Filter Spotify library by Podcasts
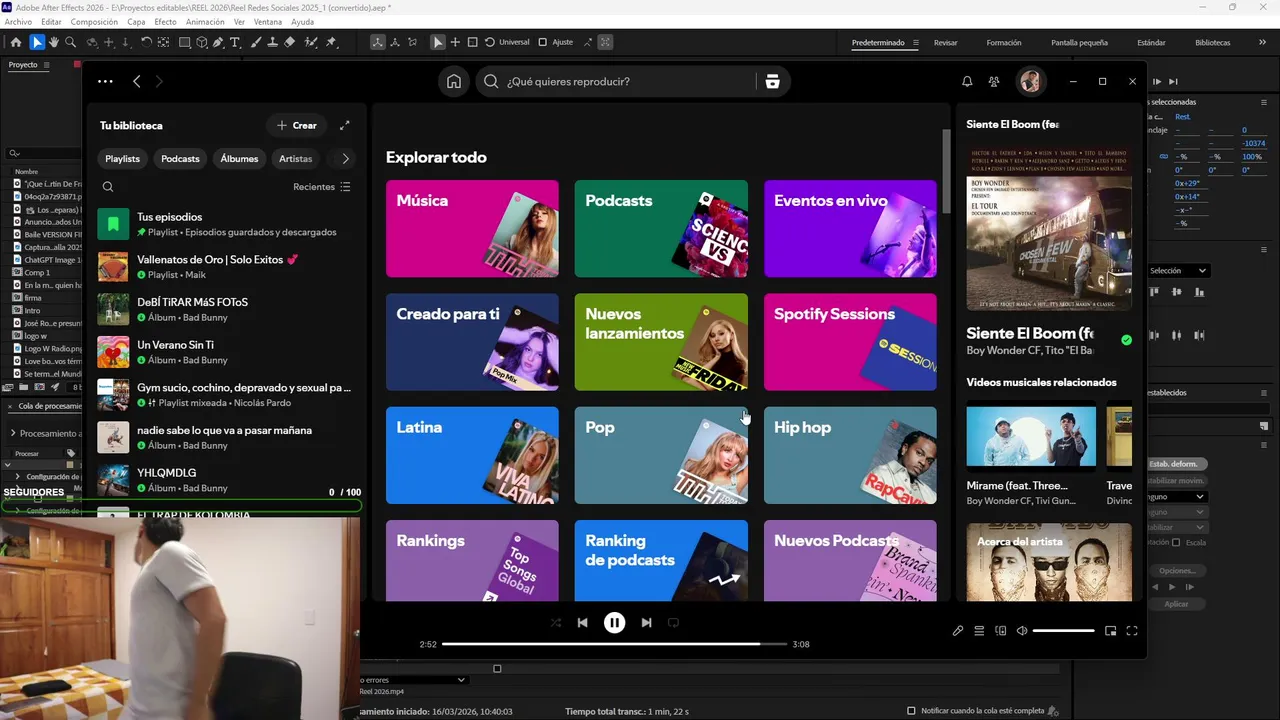1280x720 pixels. tap(180, 159)
